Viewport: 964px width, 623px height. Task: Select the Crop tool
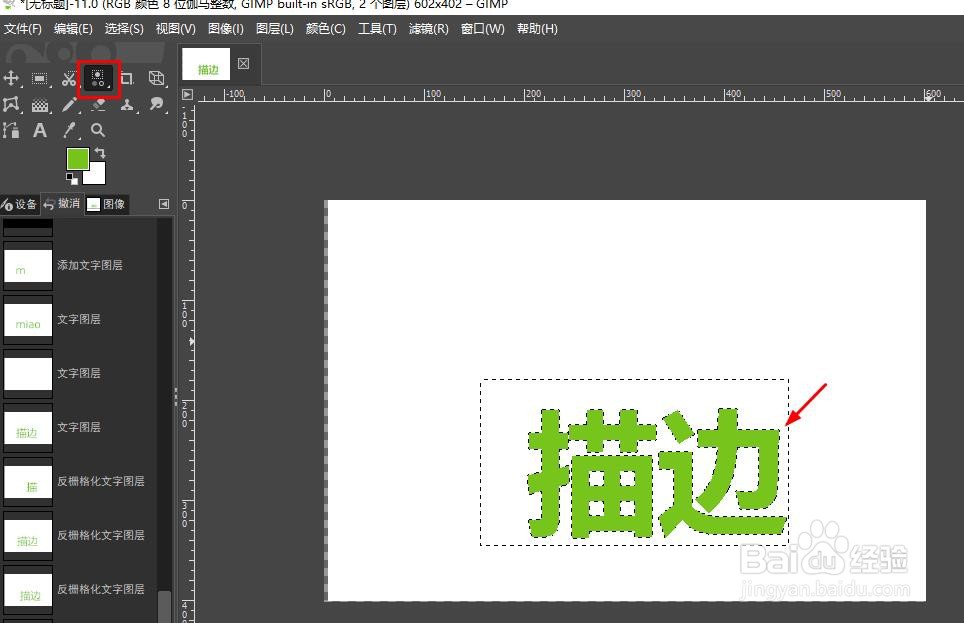127,78
